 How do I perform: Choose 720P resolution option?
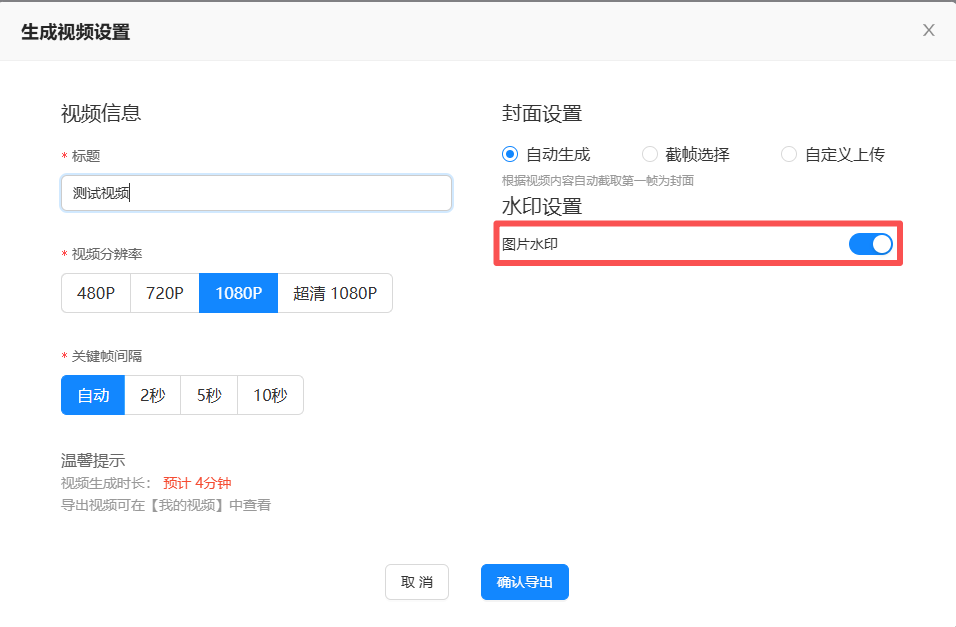click(165, 293)
